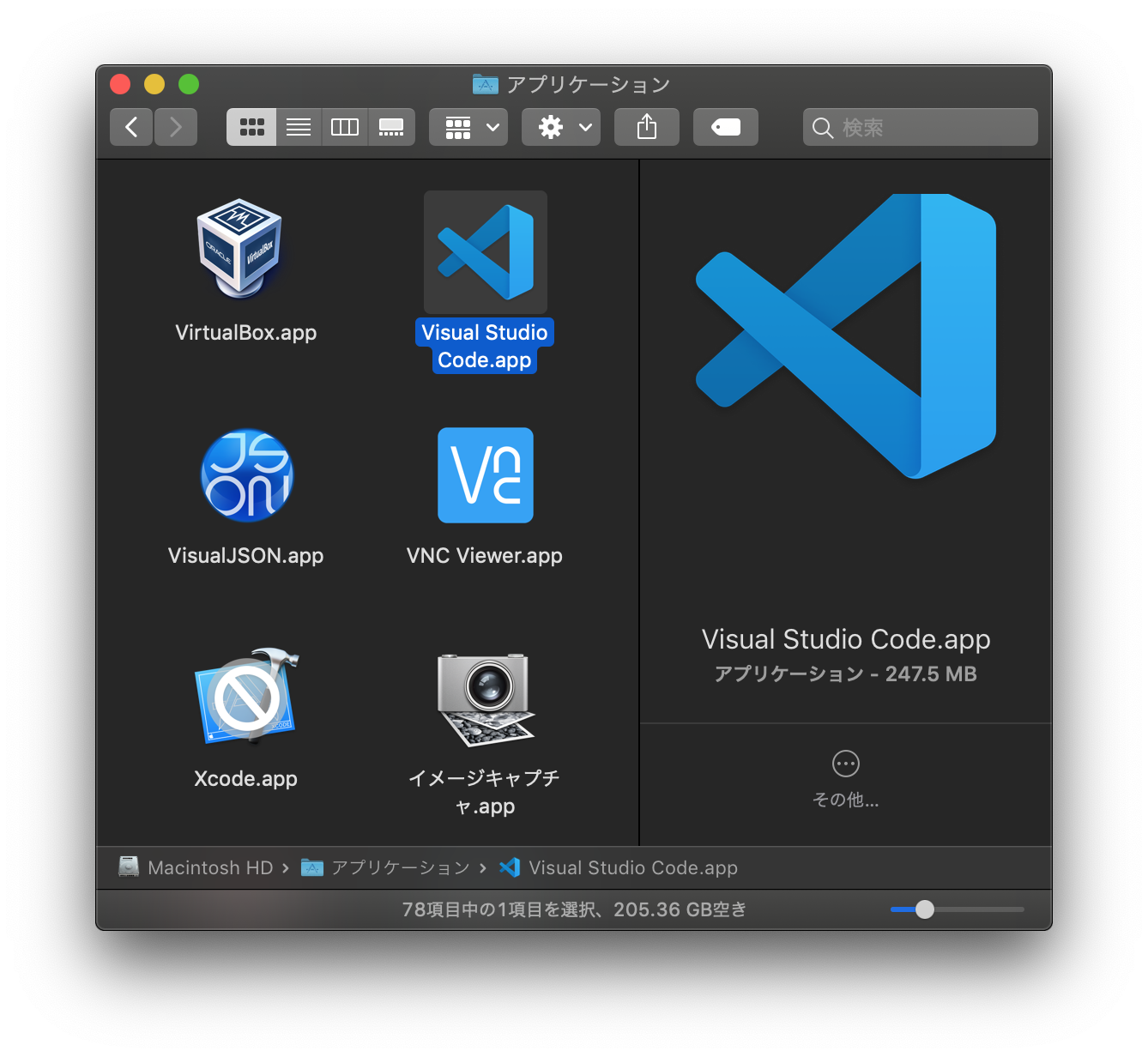The width and height of the screenshot is (1148, 1057).
Task: Select the VNC Viewer.app icon
Action: [x=486, y=475]
